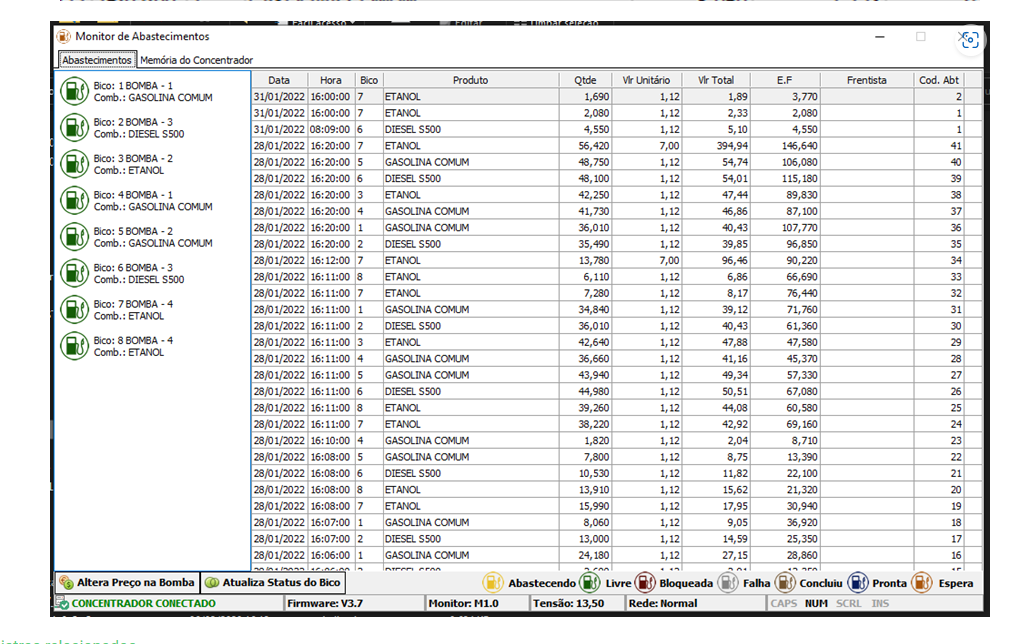The image size is (1024, 644).
Task: Click the orange Espera status icon
Action: pos(921,583)
